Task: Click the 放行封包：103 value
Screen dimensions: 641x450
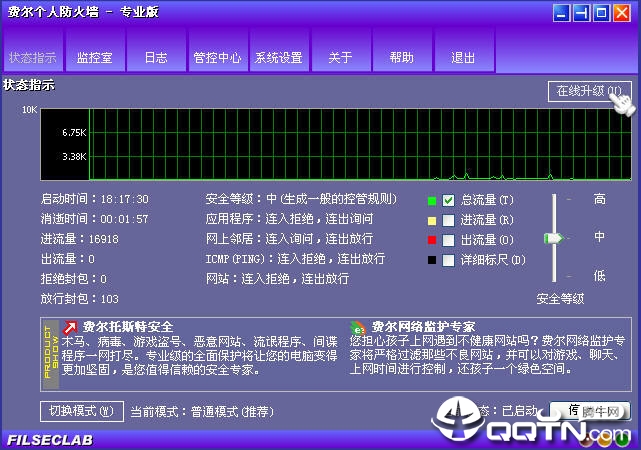Action: (79, 299)
